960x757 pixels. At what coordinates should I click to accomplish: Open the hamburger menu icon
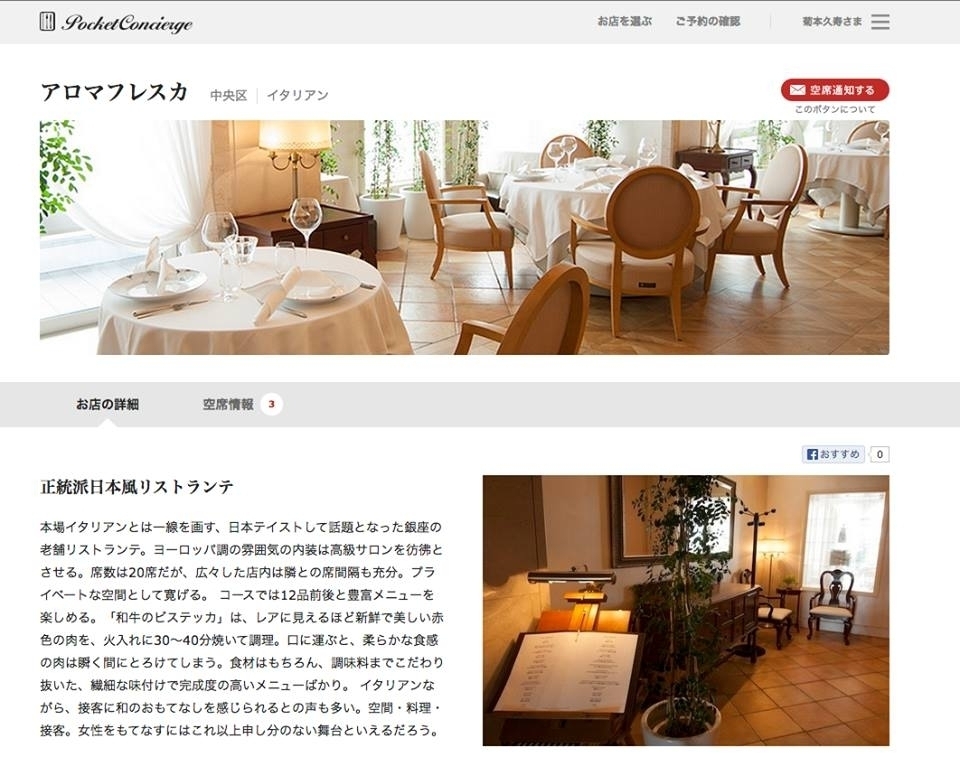click(880, 22)
